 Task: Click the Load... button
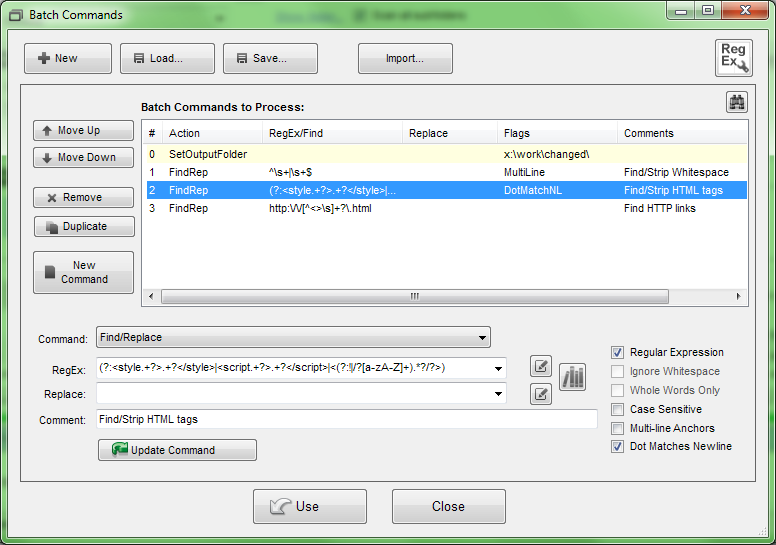pyautogui.click(x=167, y=58)
